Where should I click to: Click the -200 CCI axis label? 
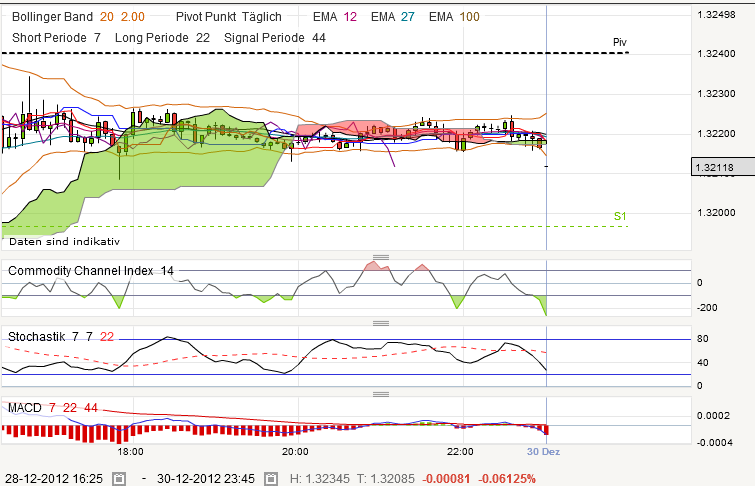click(x=707, y=308)
